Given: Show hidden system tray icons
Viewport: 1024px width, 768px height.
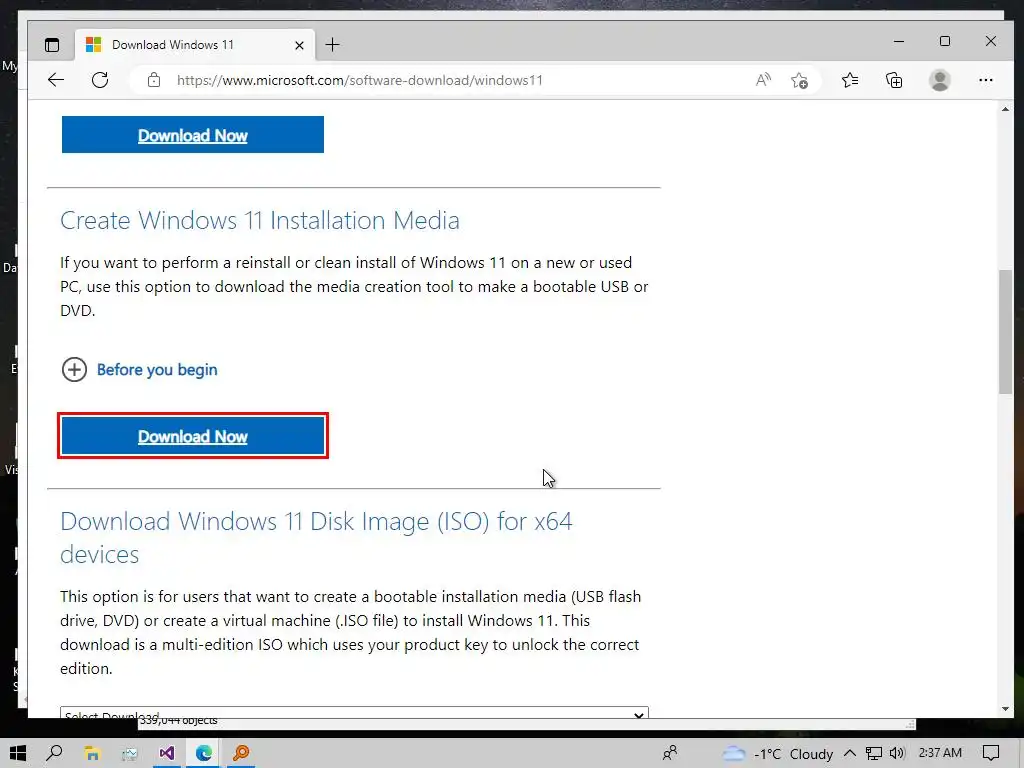Looking at the screenshot, I should 850,754.
